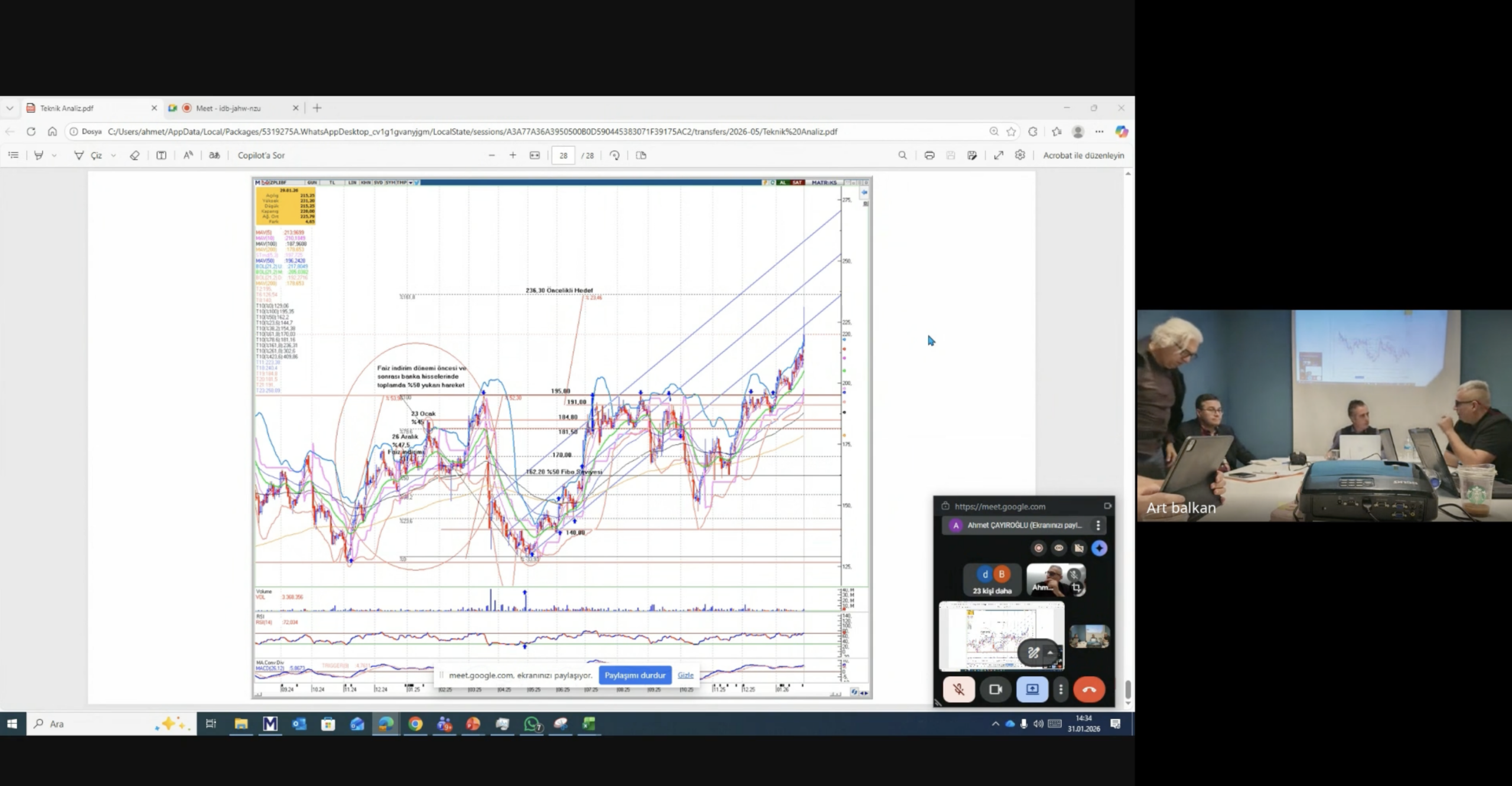This screenshot has width=1512, height=786.
Task: Click the rotate page icon
Action: click(x=614, y=155)
